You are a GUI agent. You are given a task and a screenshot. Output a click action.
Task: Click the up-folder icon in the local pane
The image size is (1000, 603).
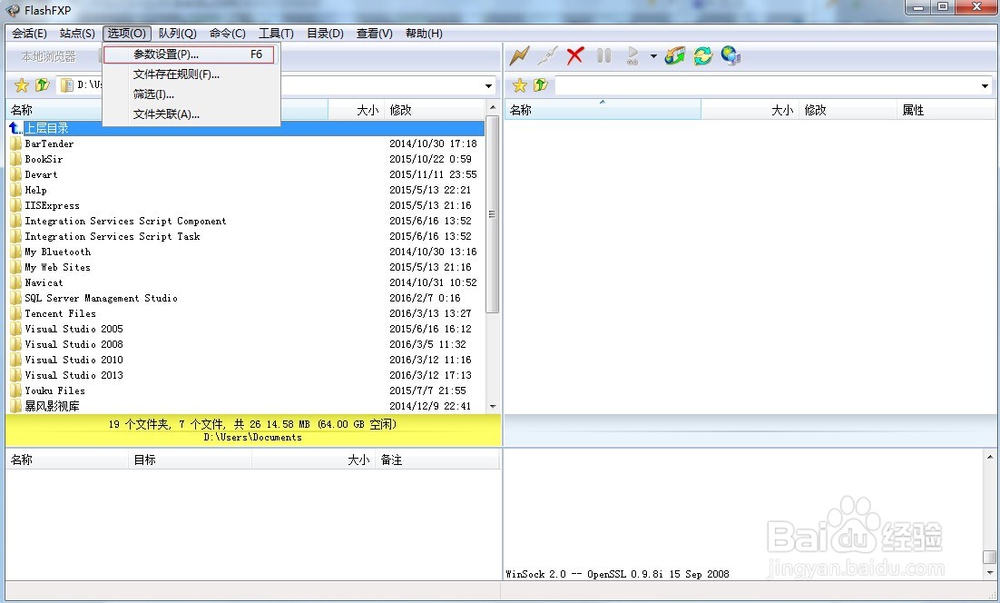pyautogui.click(x=42, y=85)
